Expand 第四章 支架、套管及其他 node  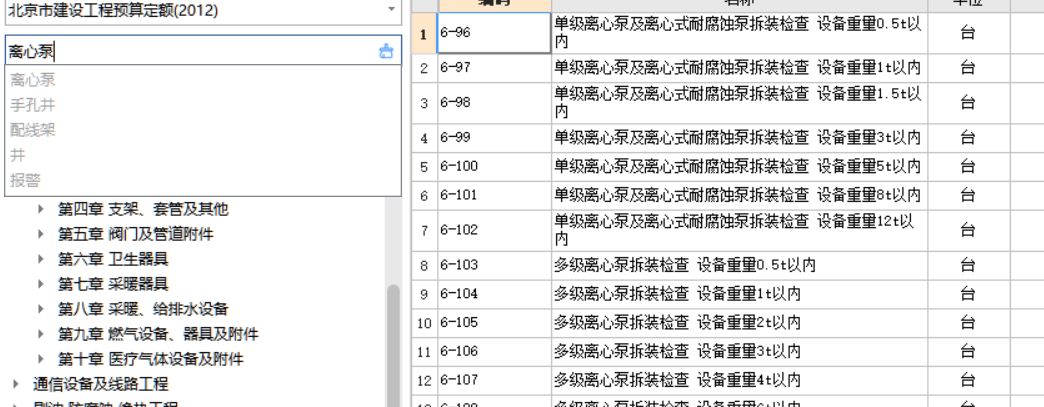[x=41, y=209]
